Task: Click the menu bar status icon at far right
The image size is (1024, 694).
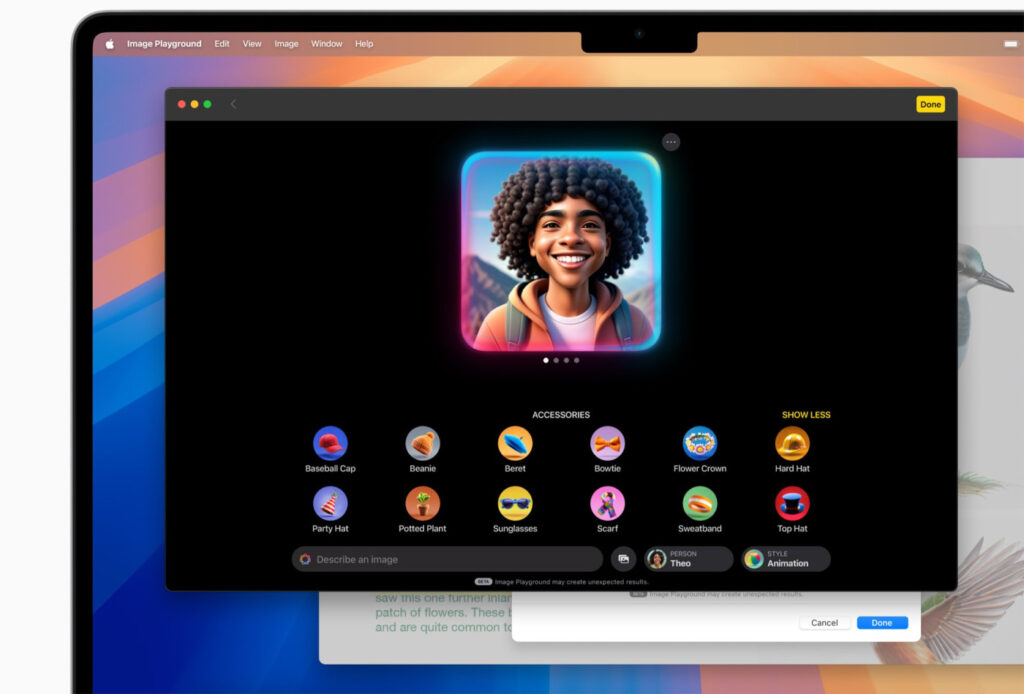Action: [x=1010, y=44]
